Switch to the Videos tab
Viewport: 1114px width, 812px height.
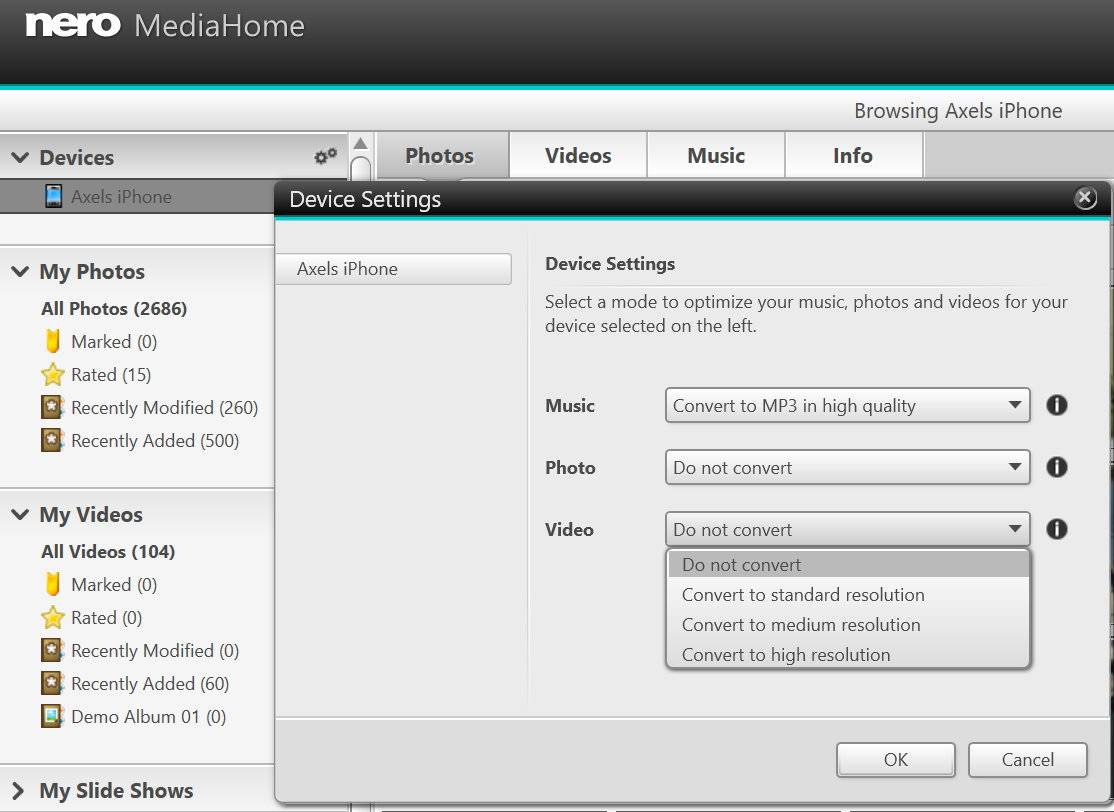[x=578, y=156]
